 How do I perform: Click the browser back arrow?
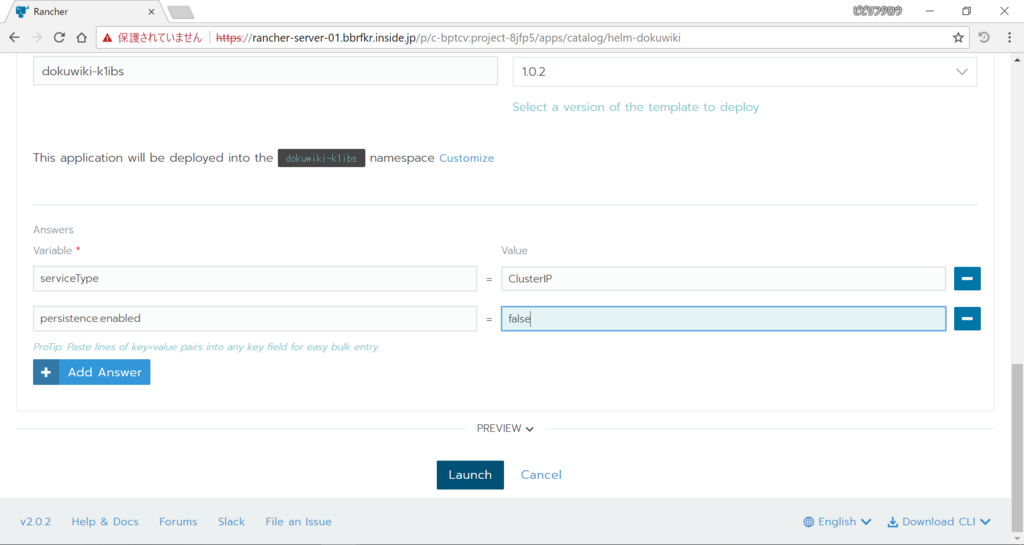(x=14, y=38)
